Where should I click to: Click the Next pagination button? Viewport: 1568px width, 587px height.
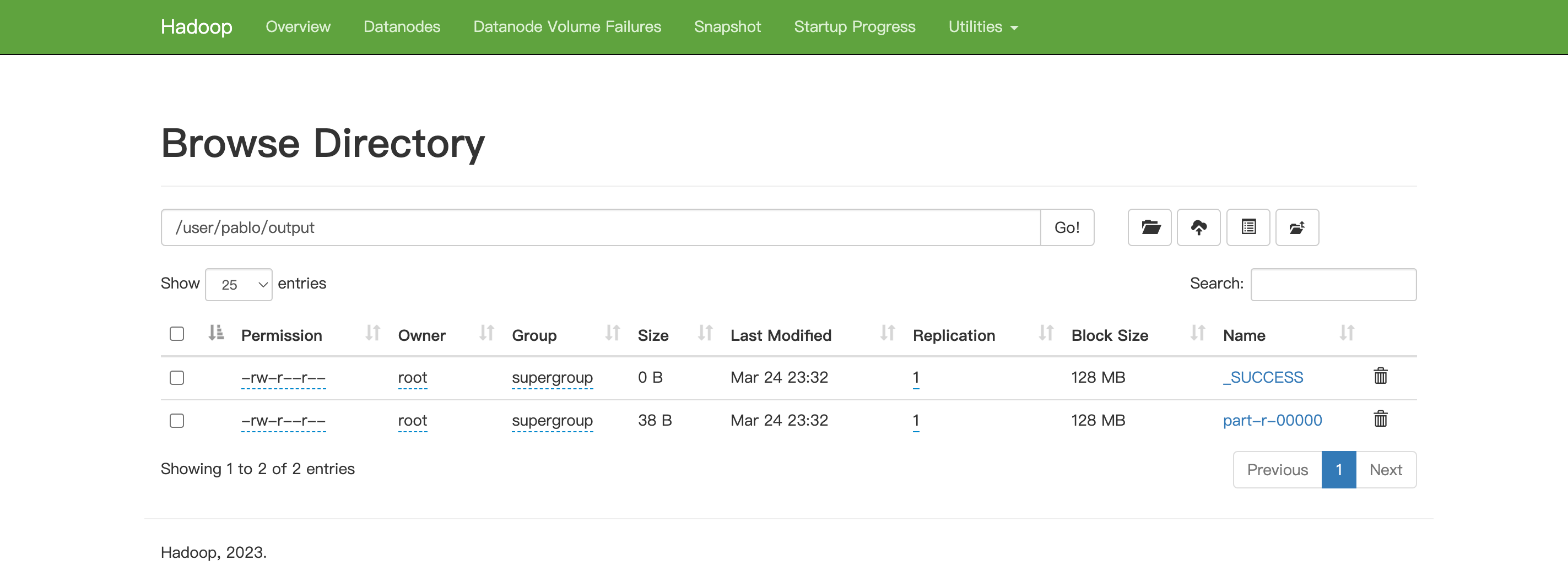pos(1386,470)
